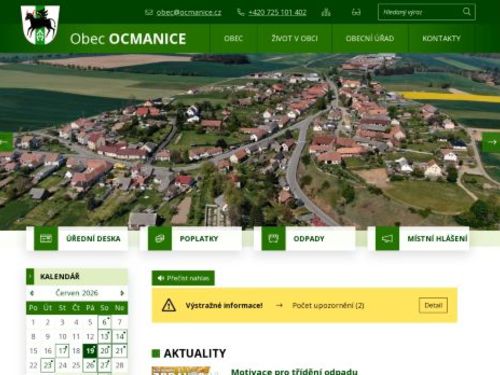Click the Ocmanice coat of arms logo
The height and width of the screenshot is (375, 500).
(x=40, y=25)
